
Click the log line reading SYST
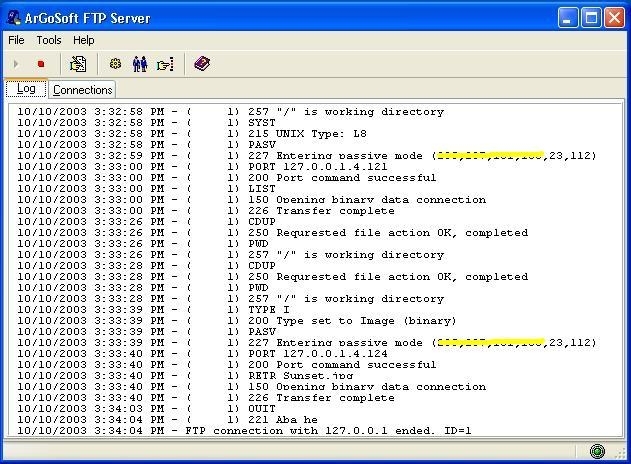click(x=146, y=123)
